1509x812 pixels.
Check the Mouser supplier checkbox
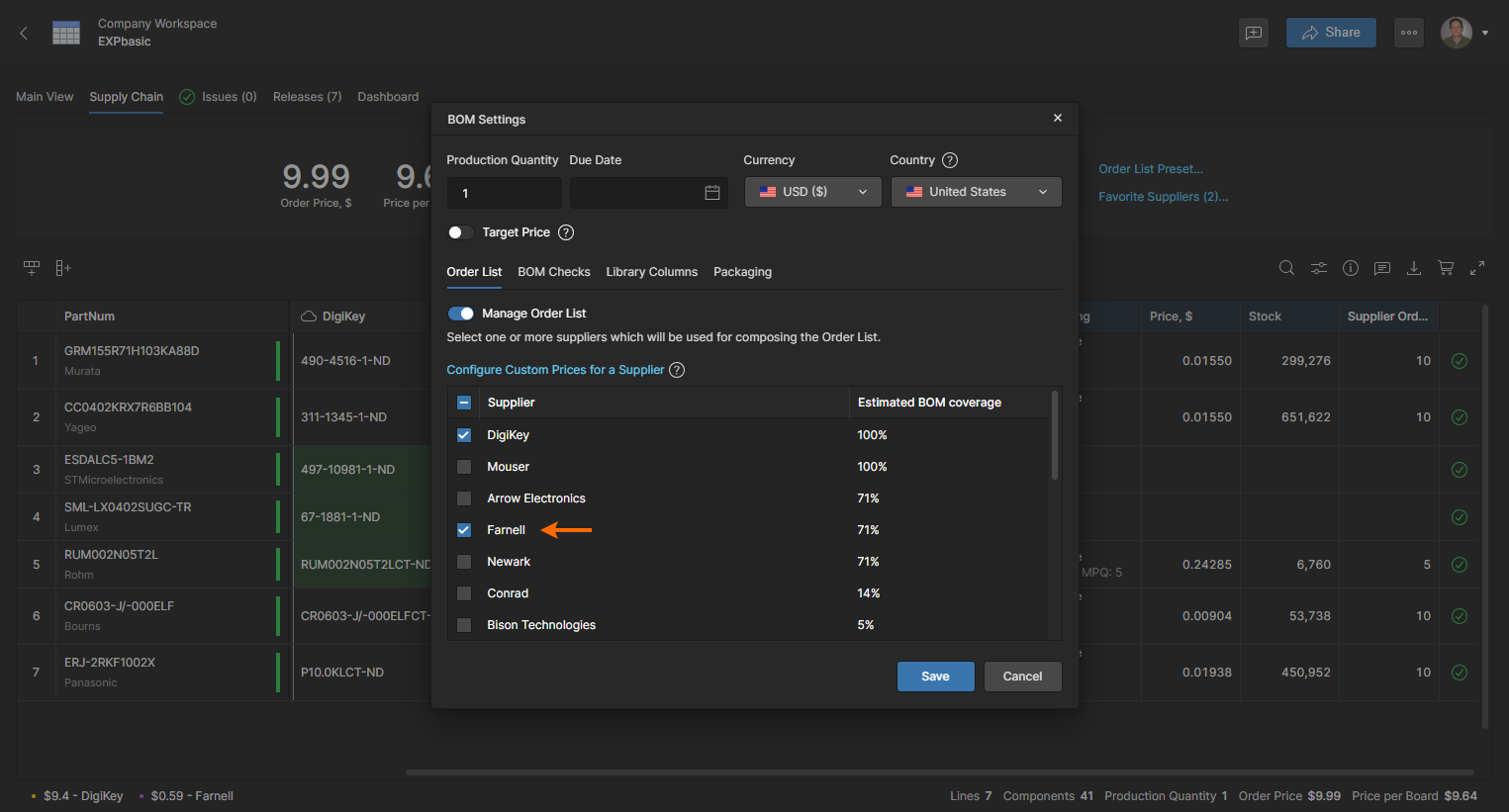464,467
